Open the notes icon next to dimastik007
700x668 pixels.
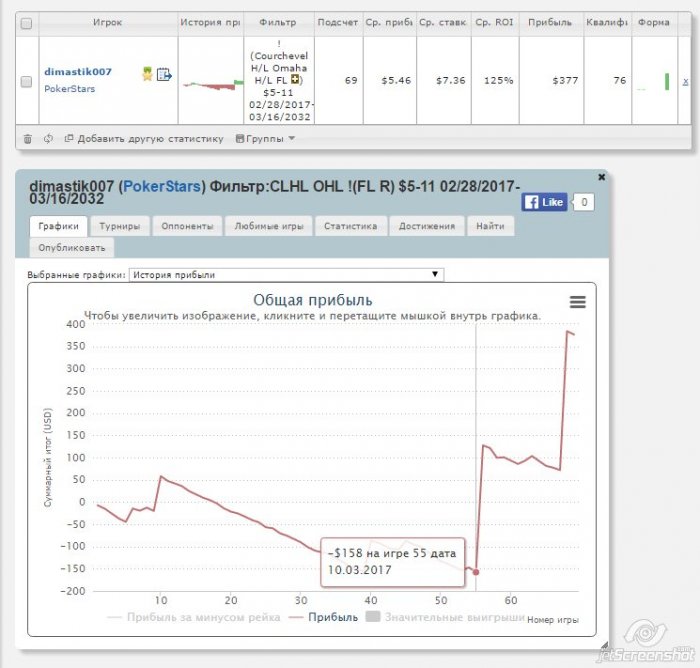click(164, 74)
